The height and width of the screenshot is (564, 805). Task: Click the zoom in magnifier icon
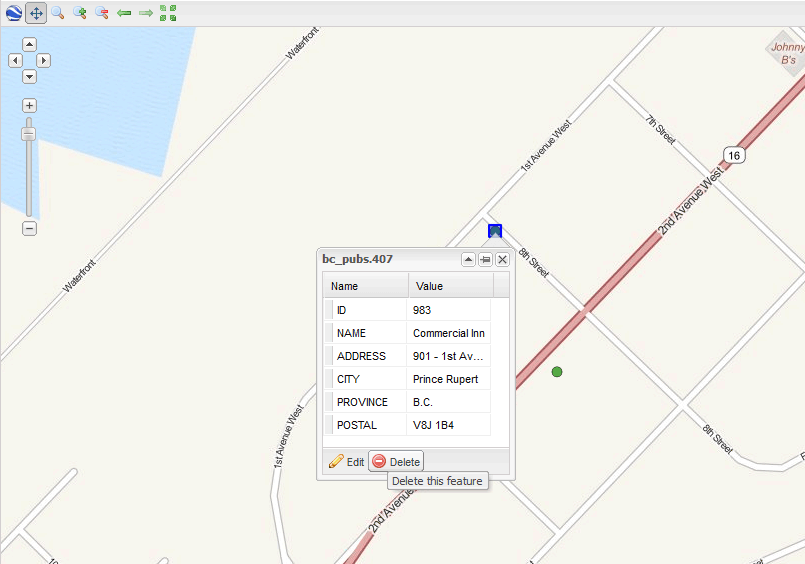[80, 13]
